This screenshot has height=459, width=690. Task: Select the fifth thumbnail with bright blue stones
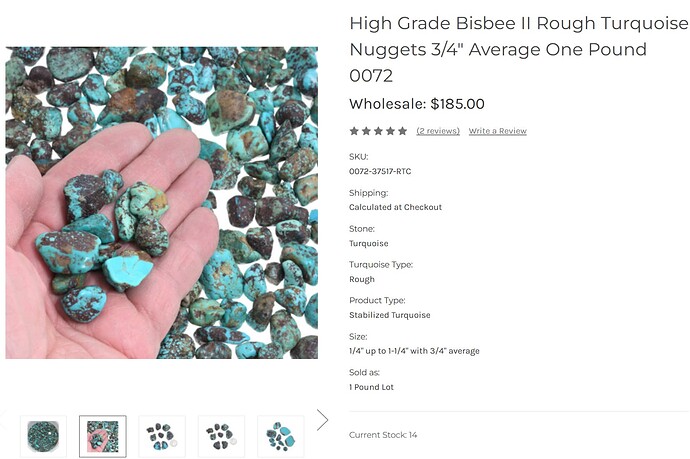click(x=280, y=436)
